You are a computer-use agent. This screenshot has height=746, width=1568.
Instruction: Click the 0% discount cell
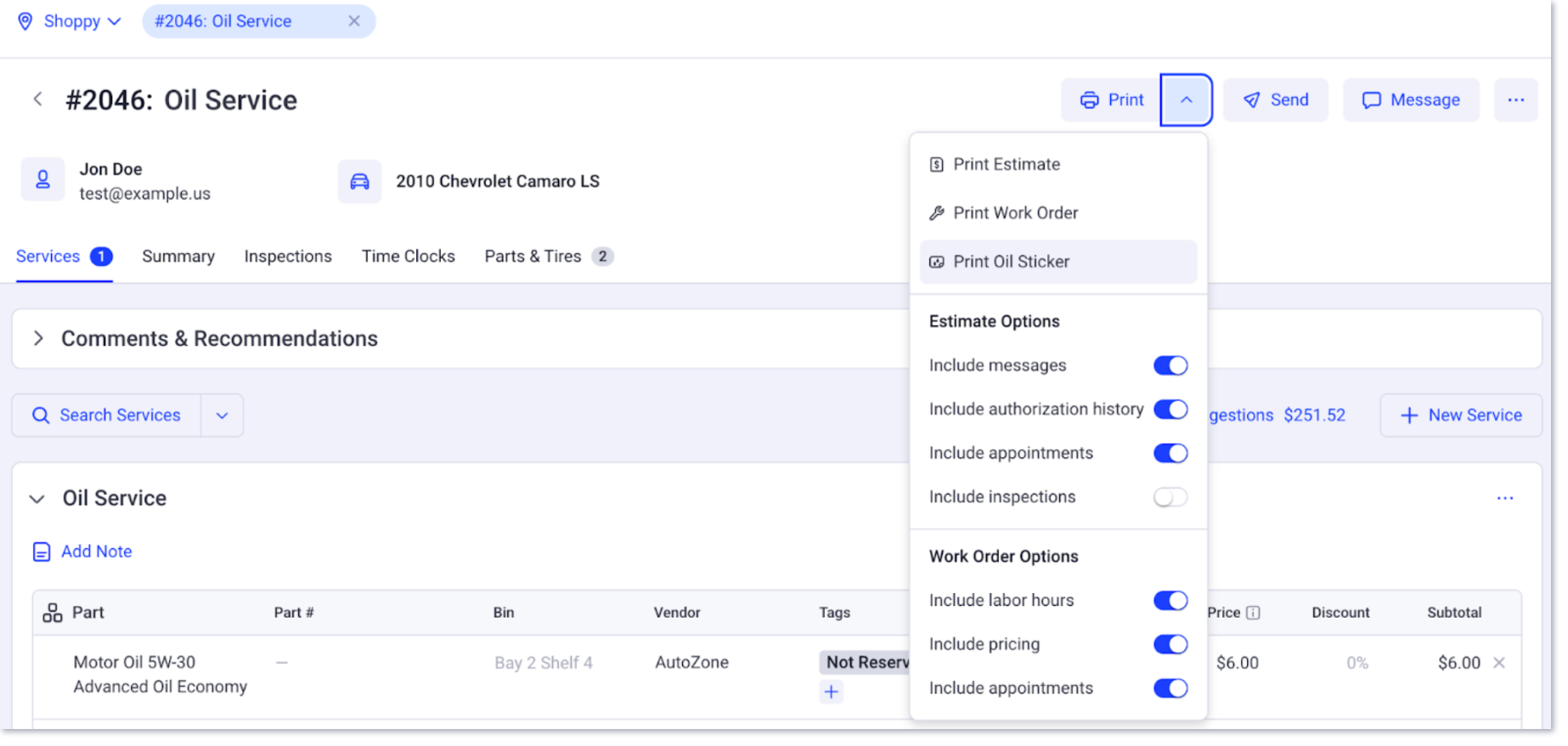click(1357, 663)
